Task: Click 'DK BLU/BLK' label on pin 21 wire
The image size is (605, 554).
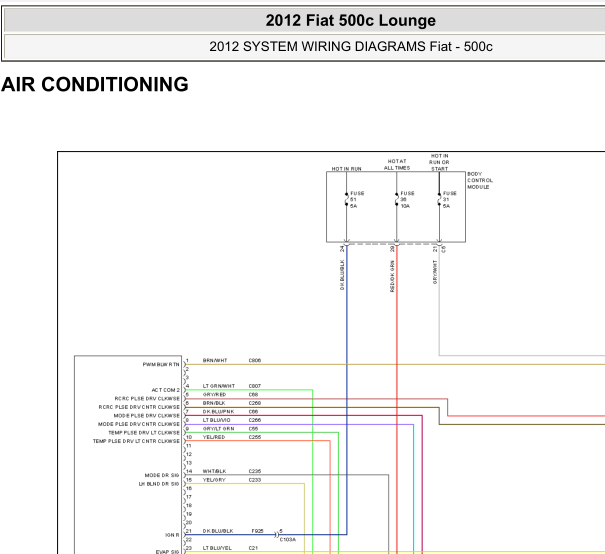Action: pyautogui.click(x=218, y=531)
